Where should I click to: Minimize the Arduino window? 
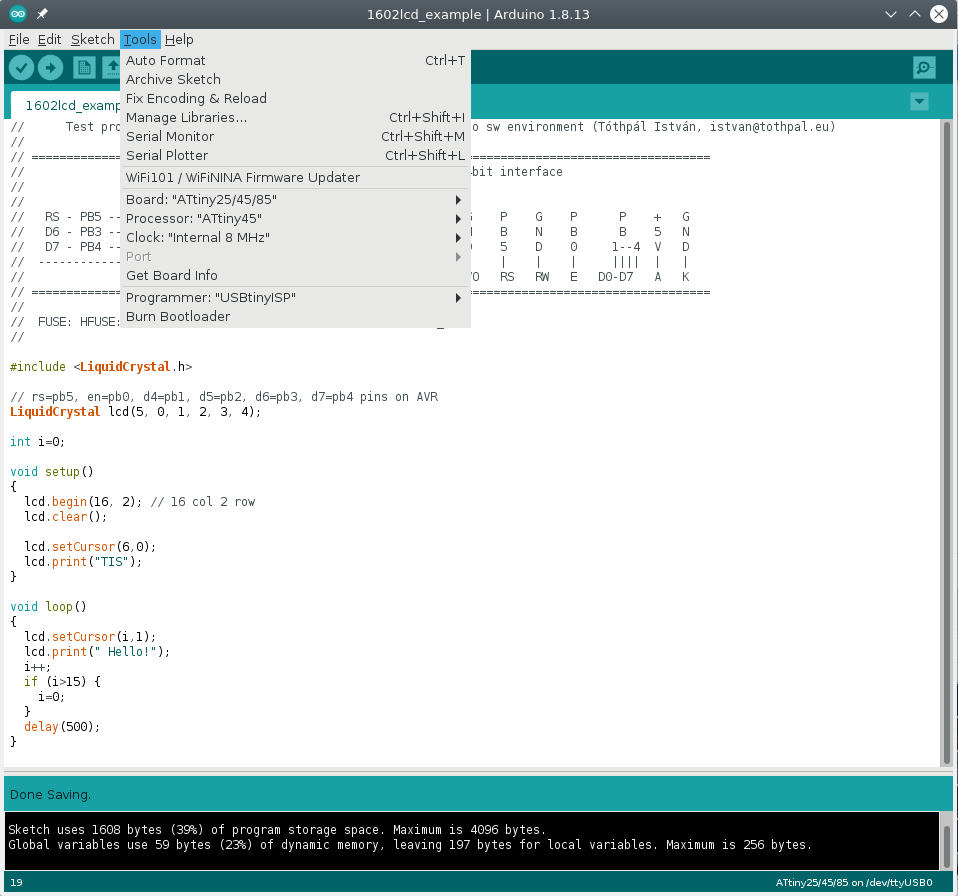891,14
